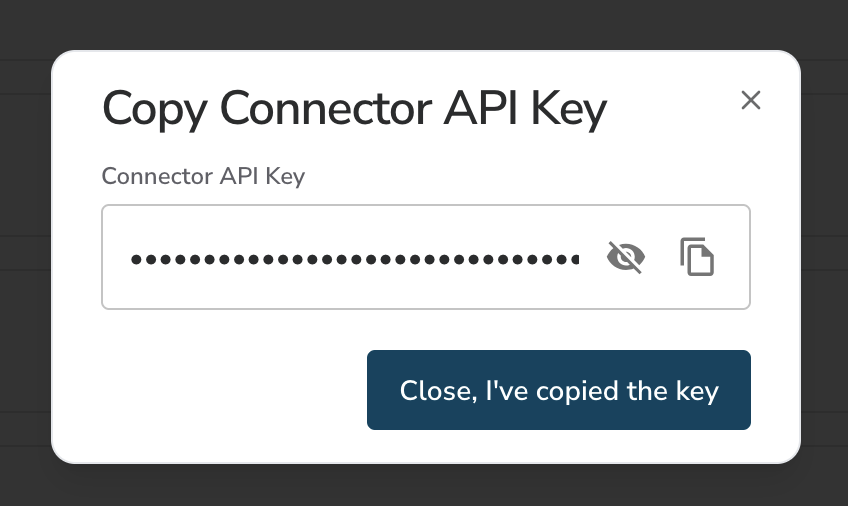The image size is (848, 506).
Task: Close the Copy Connector API Key modal
Action: click(x=751, y=100)
